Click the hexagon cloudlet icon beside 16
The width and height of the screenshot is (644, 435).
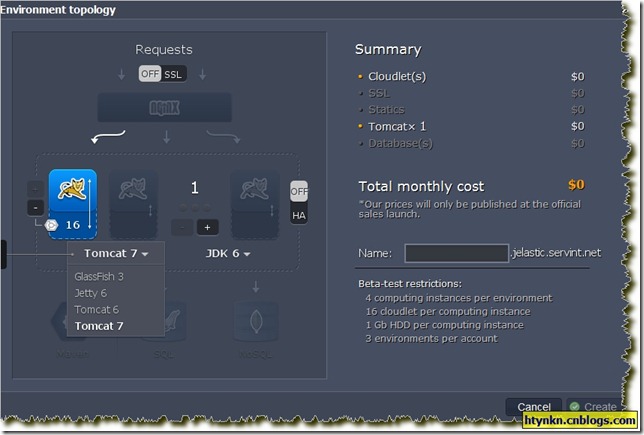51,225
